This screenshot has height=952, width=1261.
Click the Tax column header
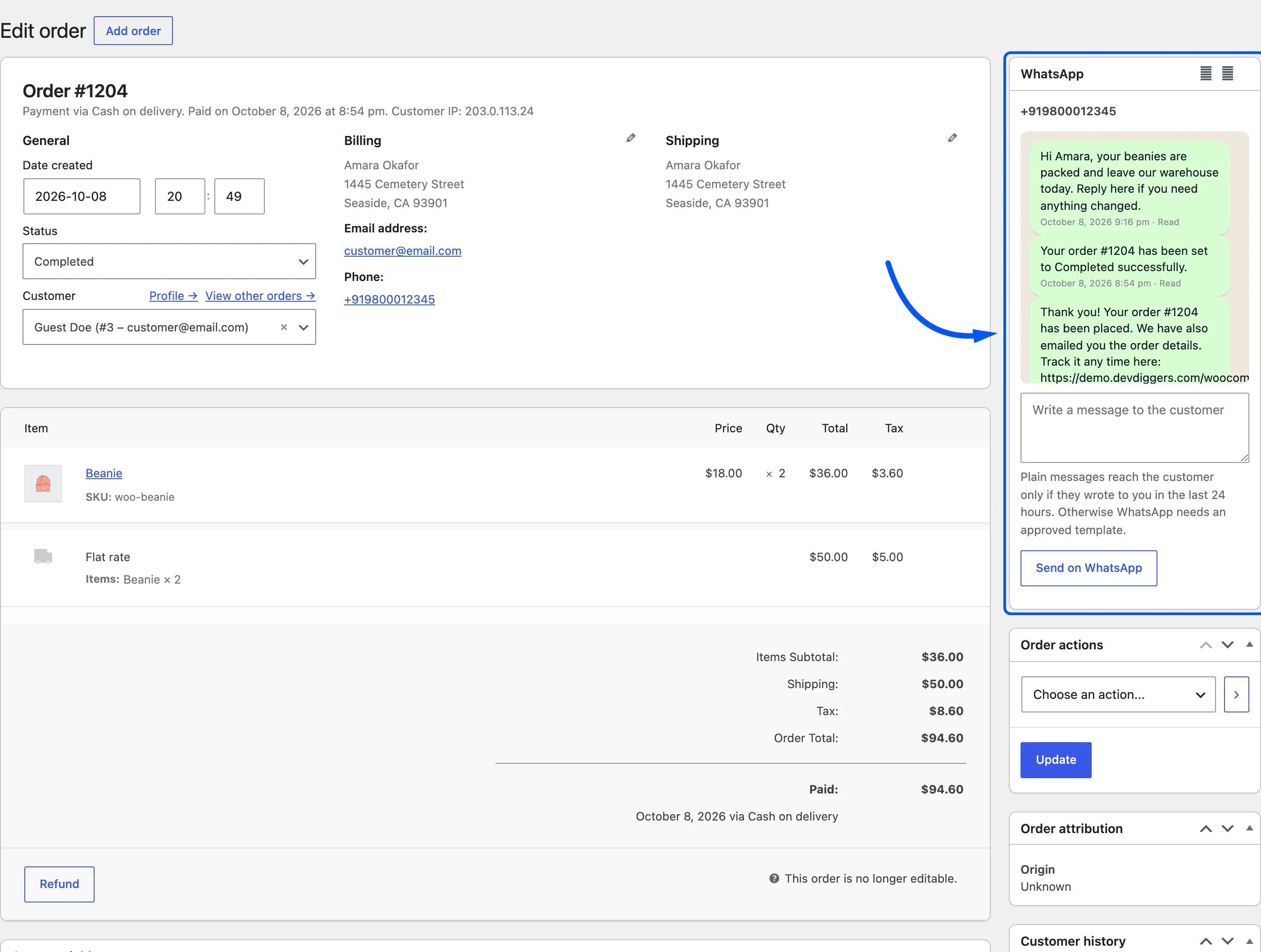coord(894,428)
